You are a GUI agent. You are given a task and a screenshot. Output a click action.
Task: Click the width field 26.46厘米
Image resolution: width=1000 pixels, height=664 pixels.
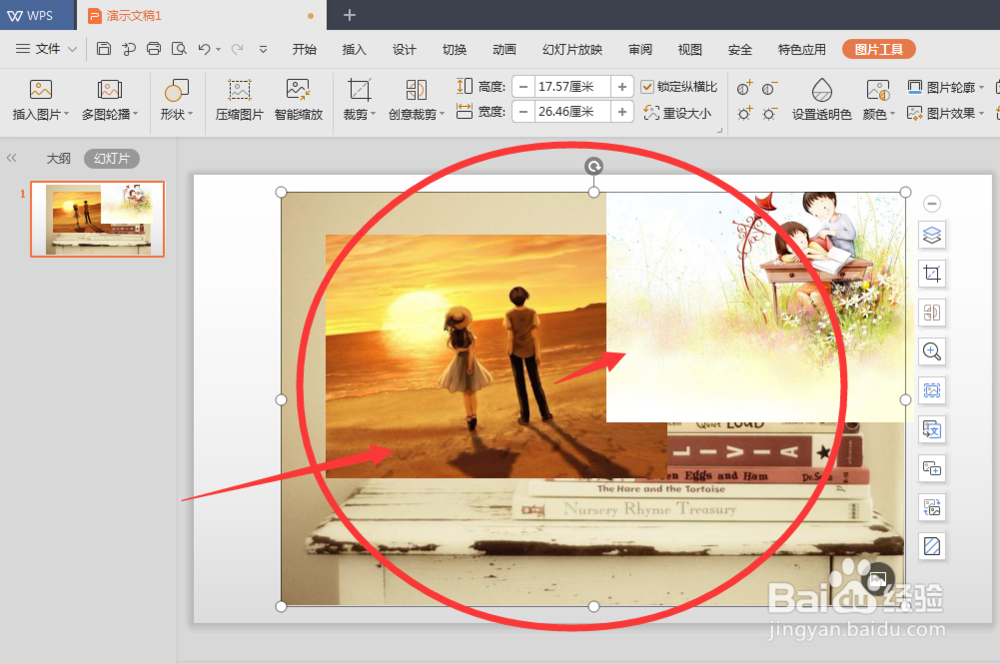[x=572, y=112]
